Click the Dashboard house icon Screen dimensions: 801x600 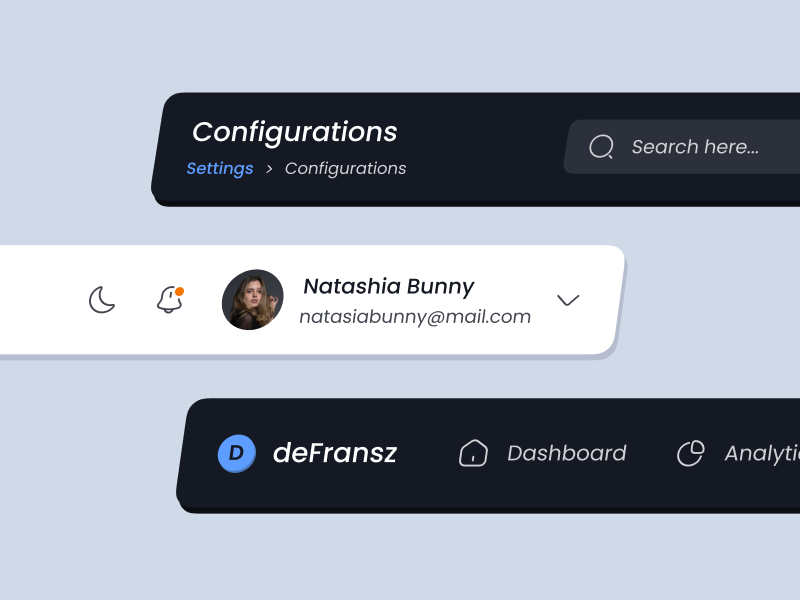point(473,453)
